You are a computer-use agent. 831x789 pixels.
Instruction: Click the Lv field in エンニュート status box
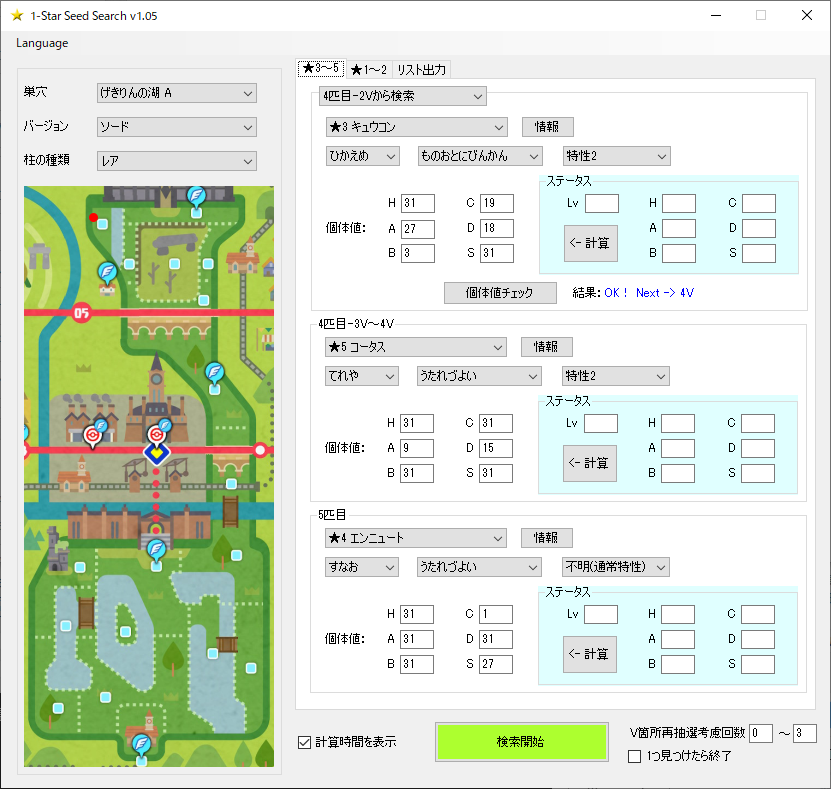point(601,615)
